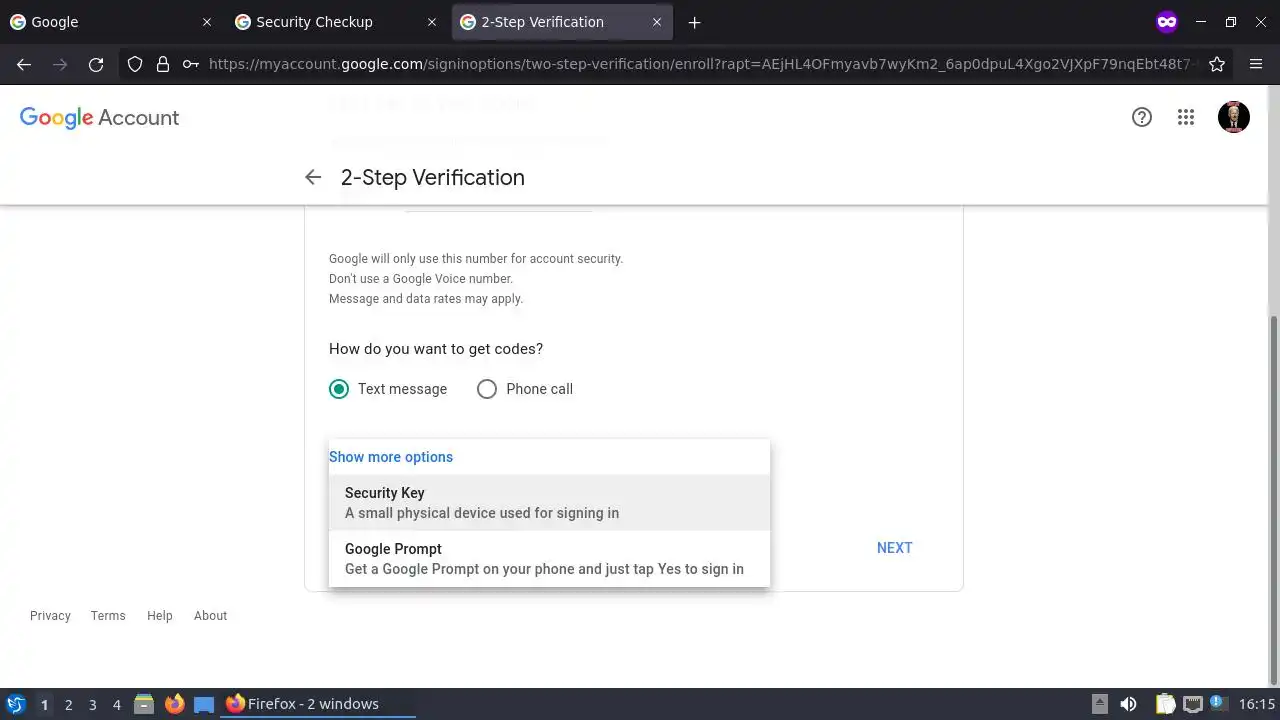
Task: Close the Security Checkup tab
Action: pos(432,22)
